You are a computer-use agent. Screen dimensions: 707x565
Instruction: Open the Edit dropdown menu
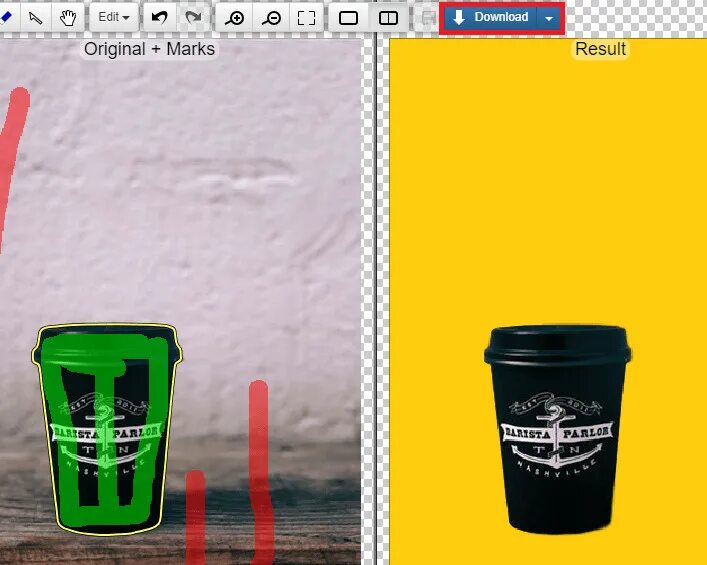click(x=114, y=18)
